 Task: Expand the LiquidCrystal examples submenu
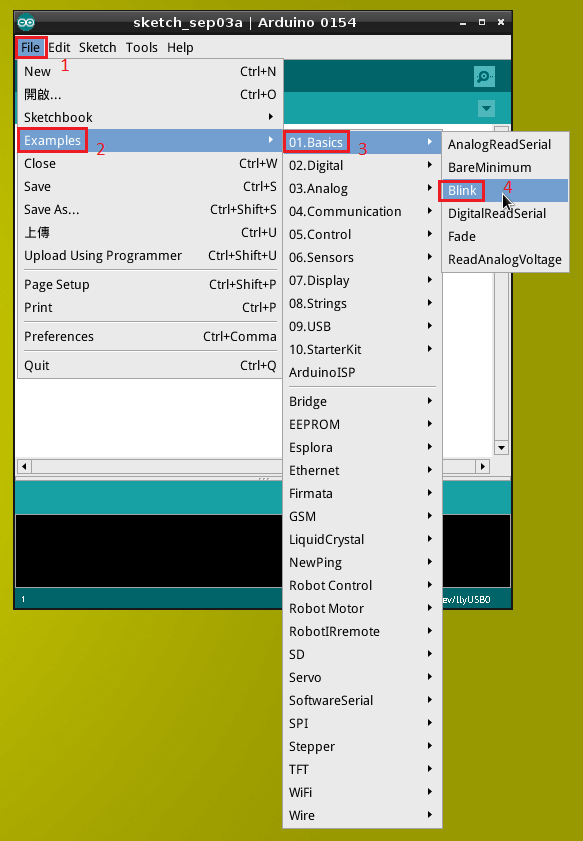coord(362,540)
